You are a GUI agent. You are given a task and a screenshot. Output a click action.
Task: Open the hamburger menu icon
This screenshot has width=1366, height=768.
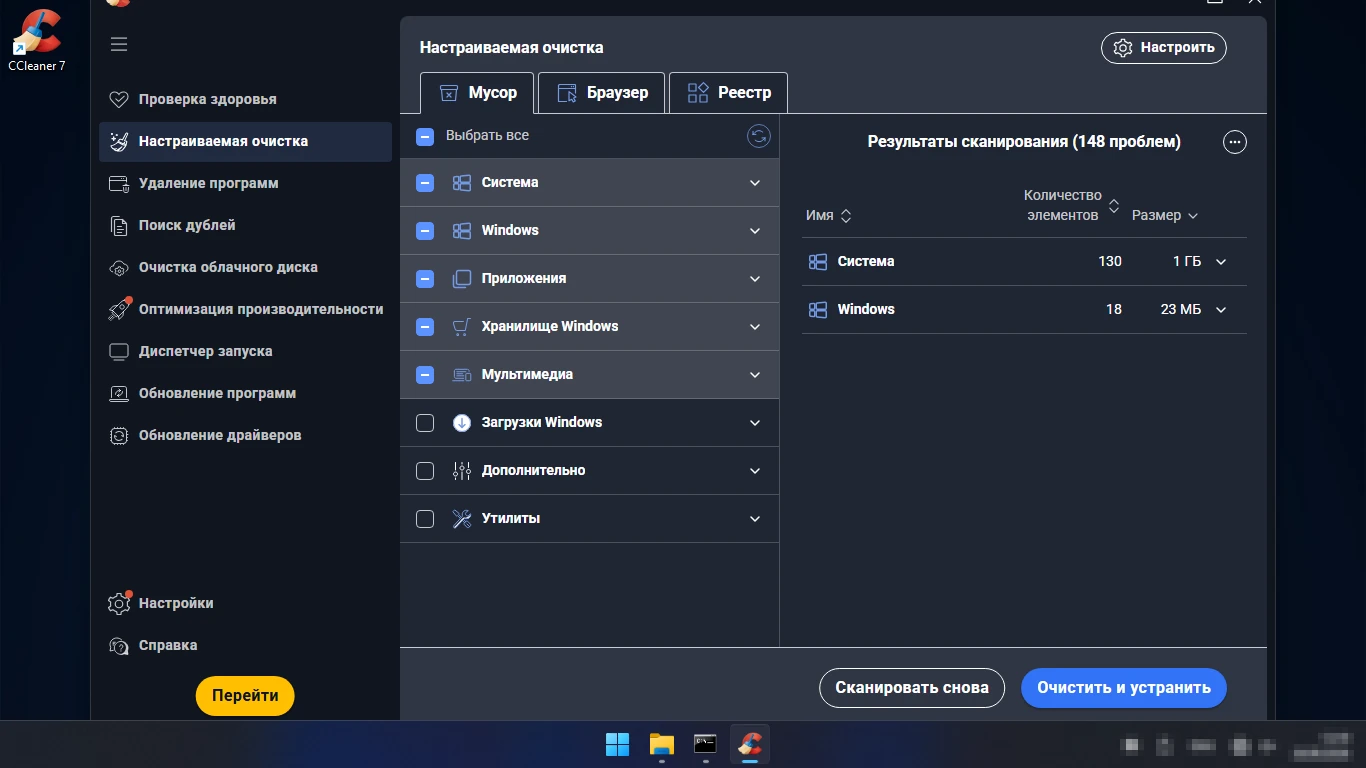click(x=119, y=44)
